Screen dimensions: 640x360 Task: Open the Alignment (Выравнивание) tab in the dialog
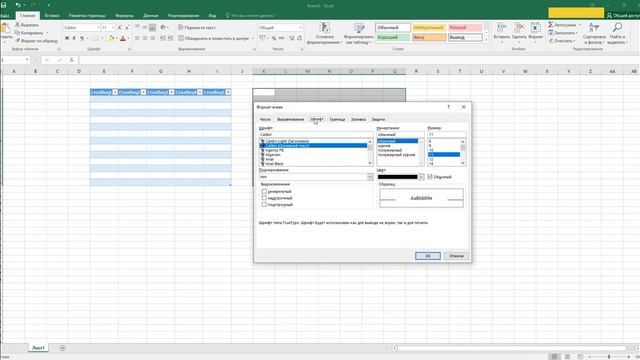tap(290, 119)
